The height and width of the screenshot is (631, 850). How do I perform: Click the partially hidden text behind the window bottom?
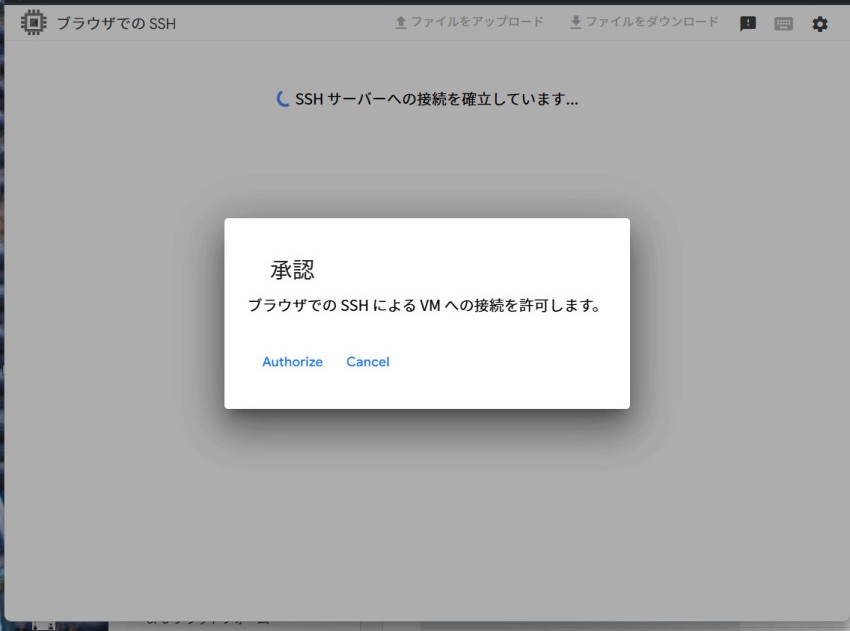200,623
